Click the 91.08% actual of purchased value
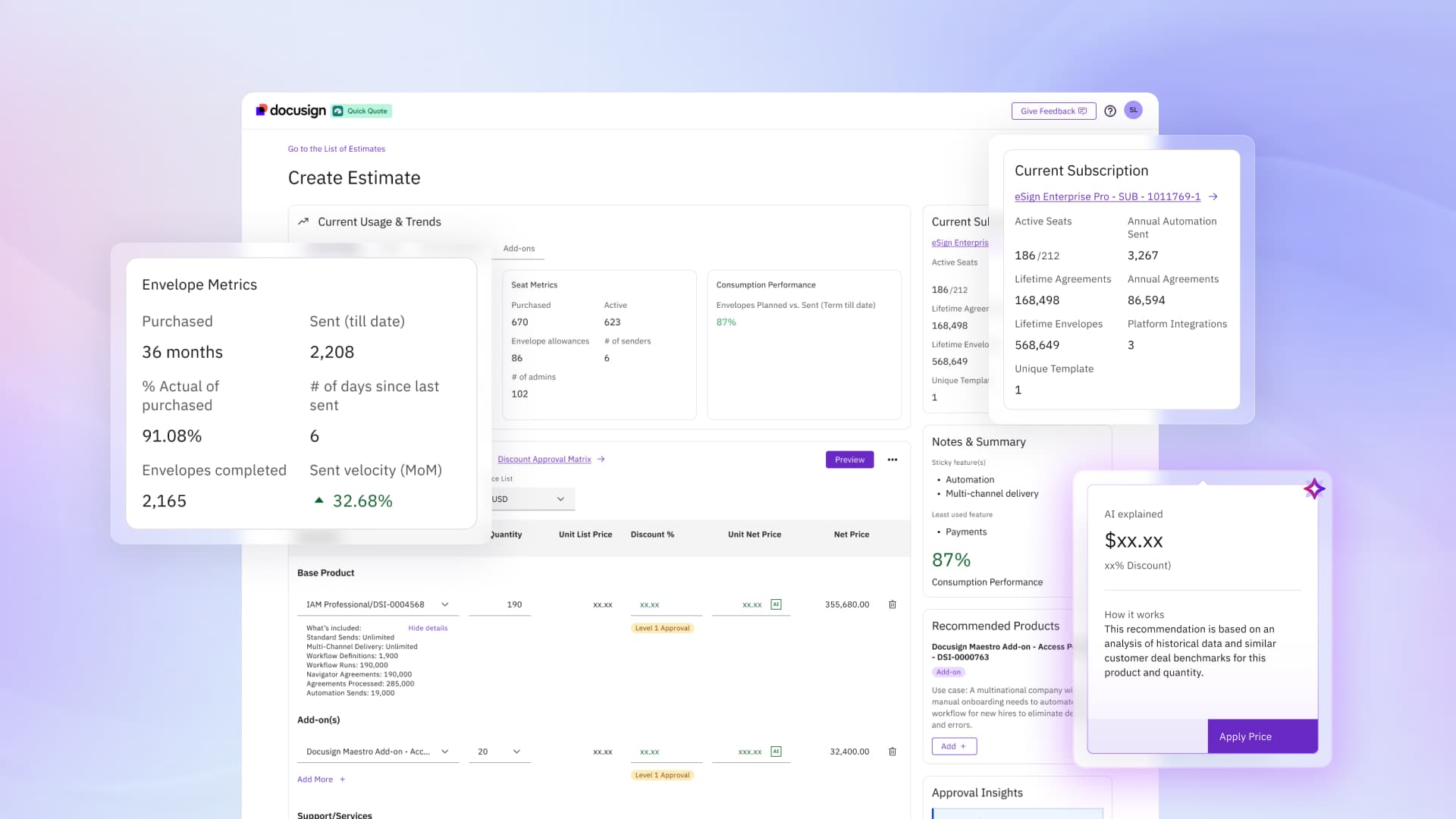 coord(172,436)
